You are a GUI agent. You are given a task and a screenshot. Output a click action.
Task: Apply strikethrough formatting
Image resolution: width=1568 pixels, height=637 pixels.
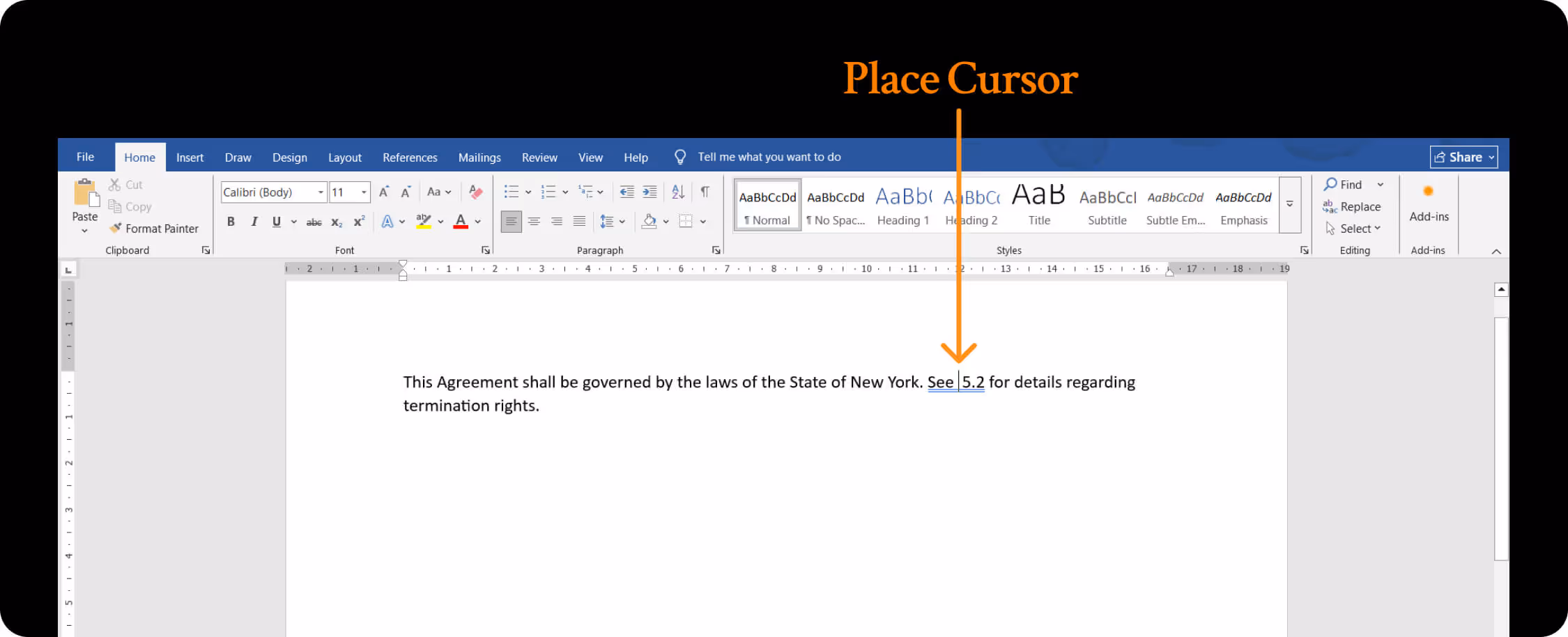click(x=314, y=222)
